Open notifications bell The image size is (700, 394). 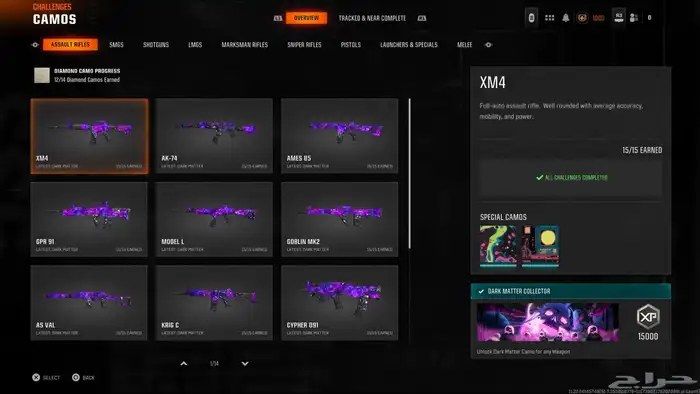(566, 18)
